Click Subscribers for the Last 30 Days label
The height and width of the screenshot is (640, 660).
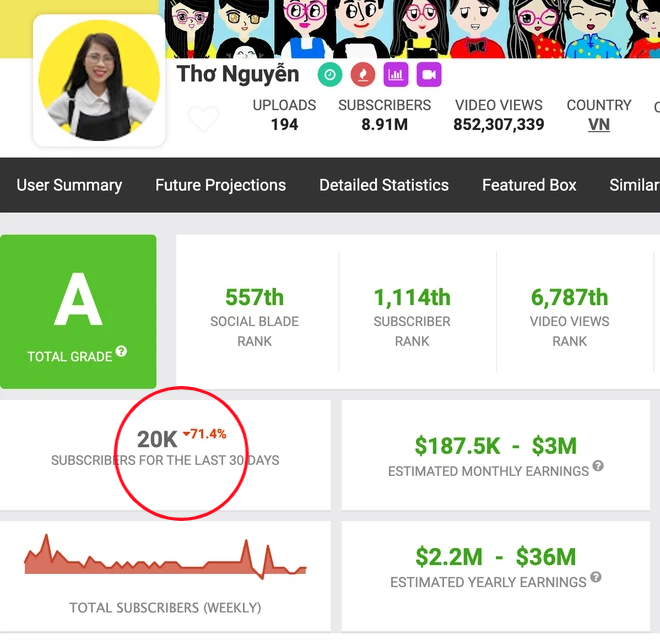tap(165, 460)
